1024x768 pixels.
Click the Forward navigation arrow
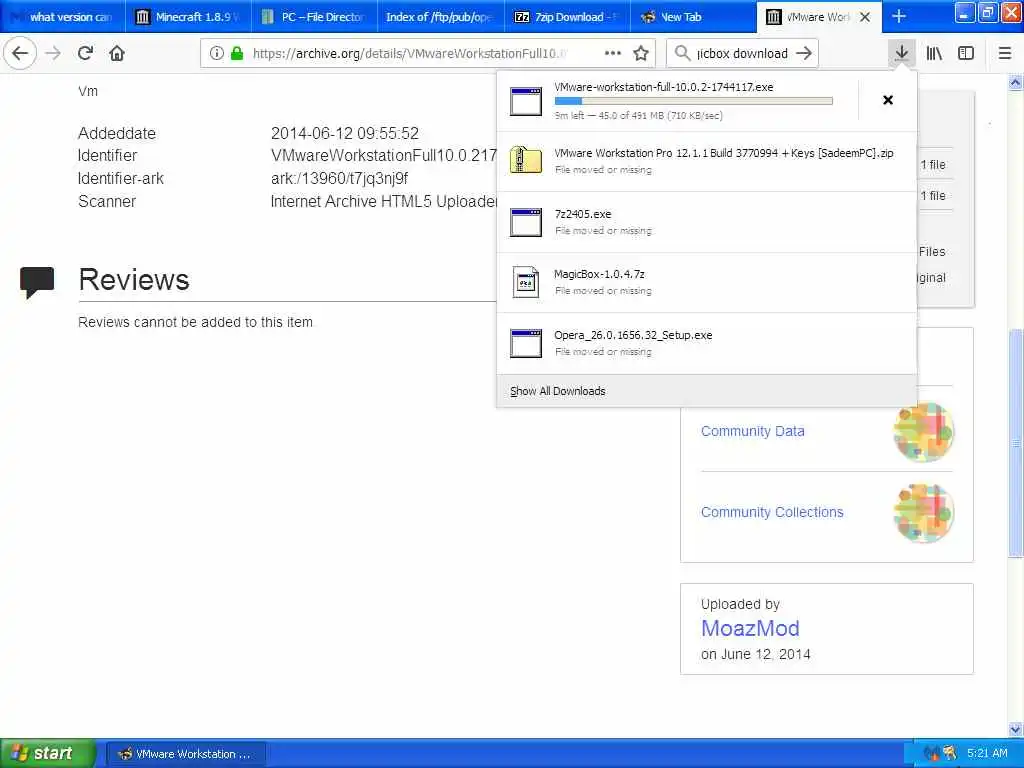53,53
